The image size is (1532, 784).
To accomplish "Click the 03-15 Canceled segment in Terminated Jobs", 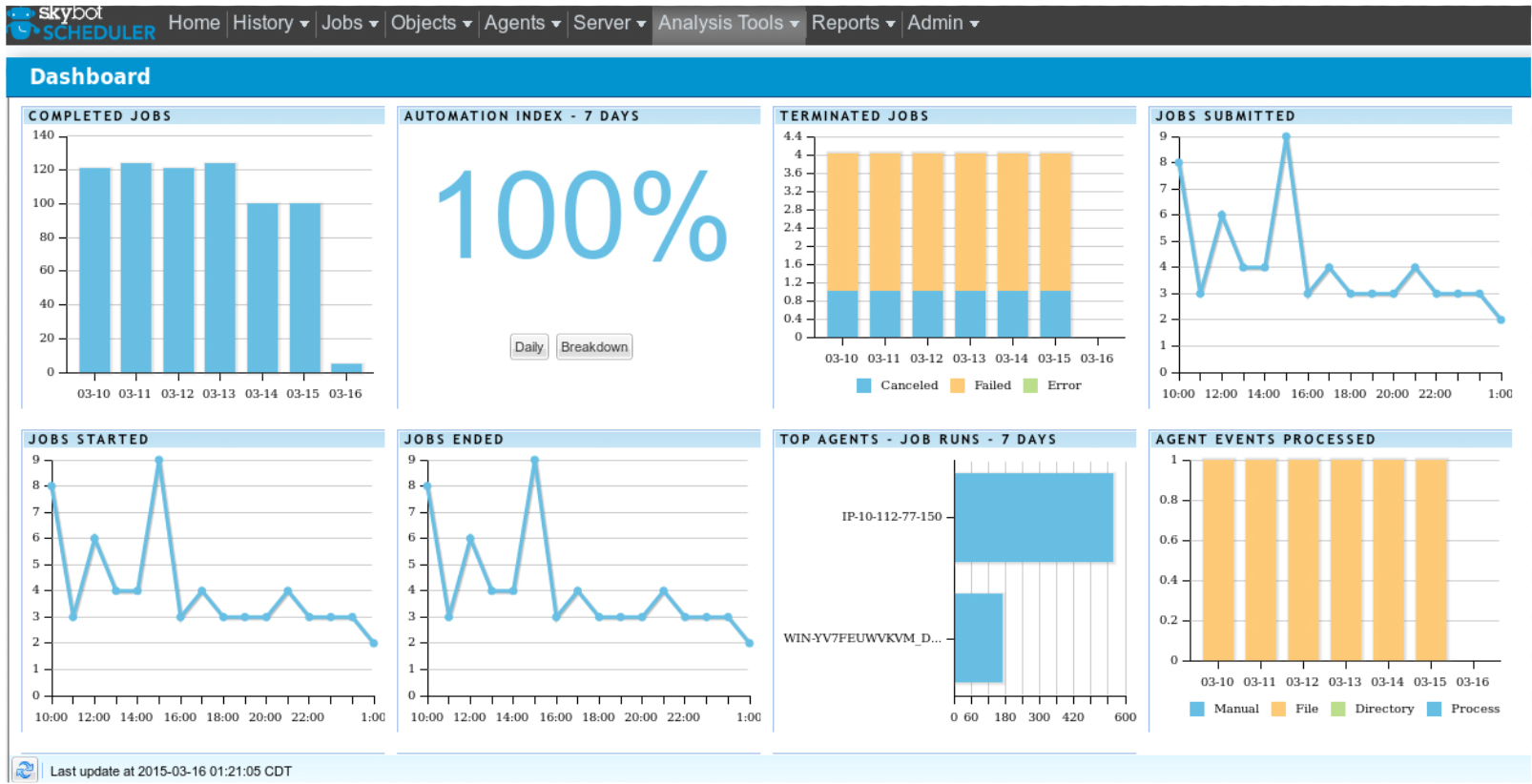I will click(x=1055, y=314).
